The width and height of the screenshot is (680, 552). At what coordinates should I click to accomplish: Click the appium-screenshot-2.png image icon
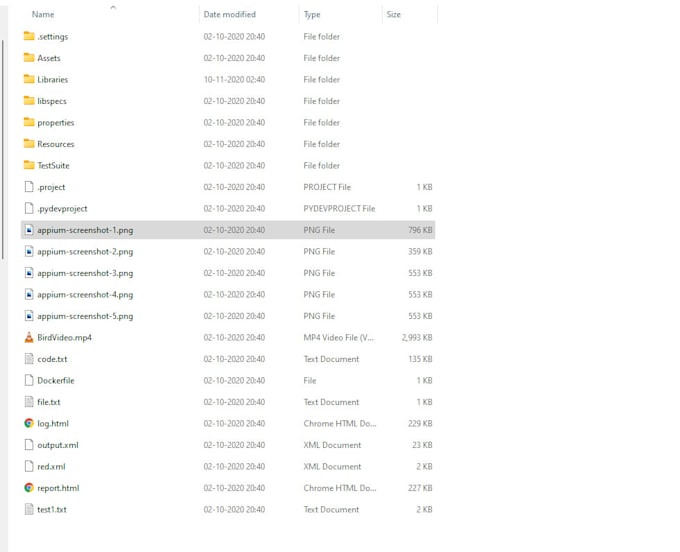click(x=29, y=251)
